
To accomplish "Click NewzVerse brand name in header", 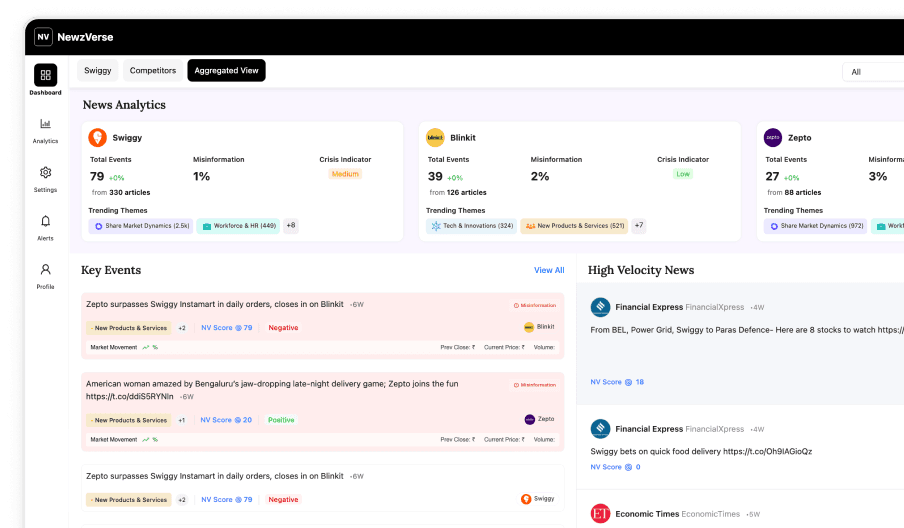I will click(x=85, y=37).
